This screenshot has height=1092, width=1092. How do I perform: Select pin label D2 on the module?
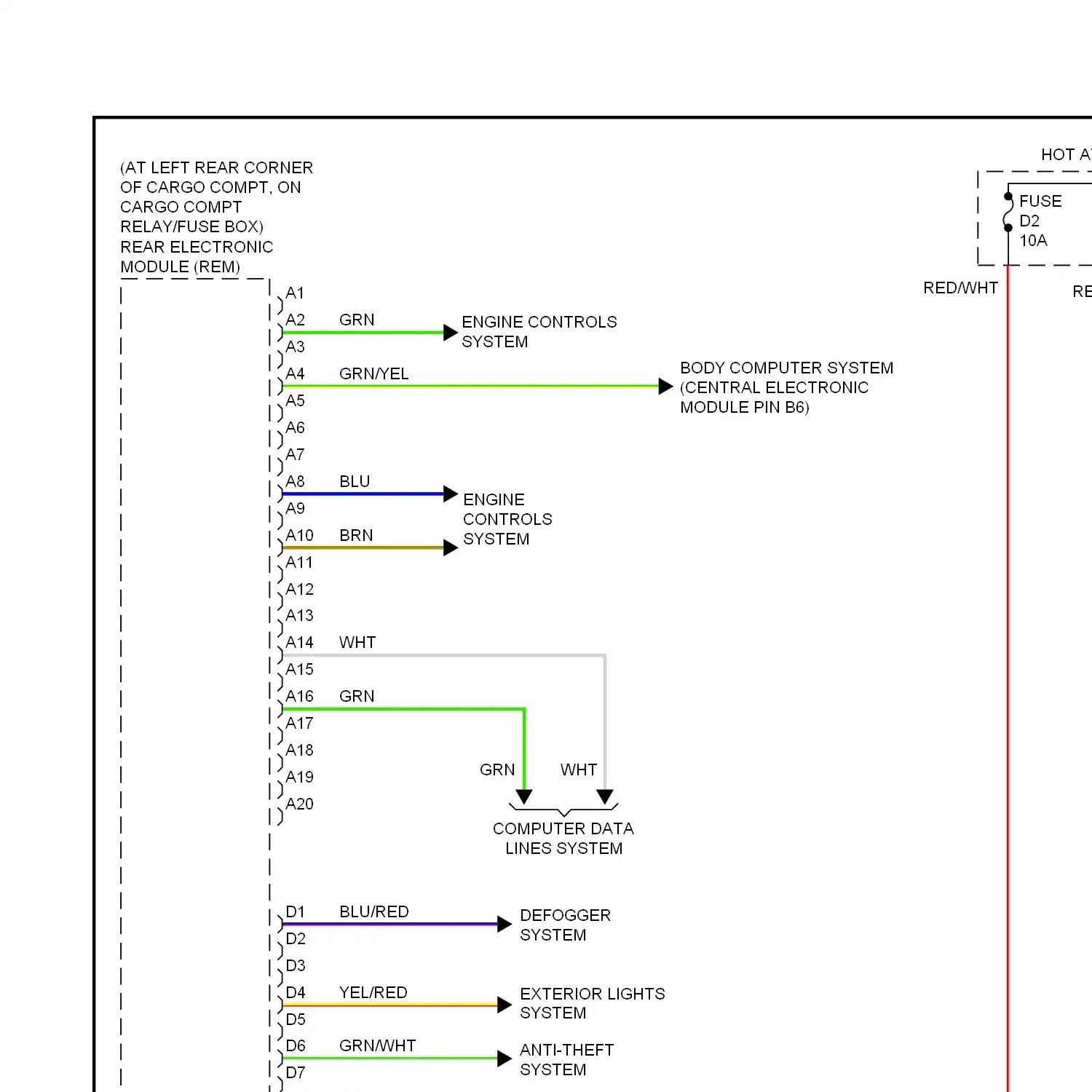pos(296,939)
